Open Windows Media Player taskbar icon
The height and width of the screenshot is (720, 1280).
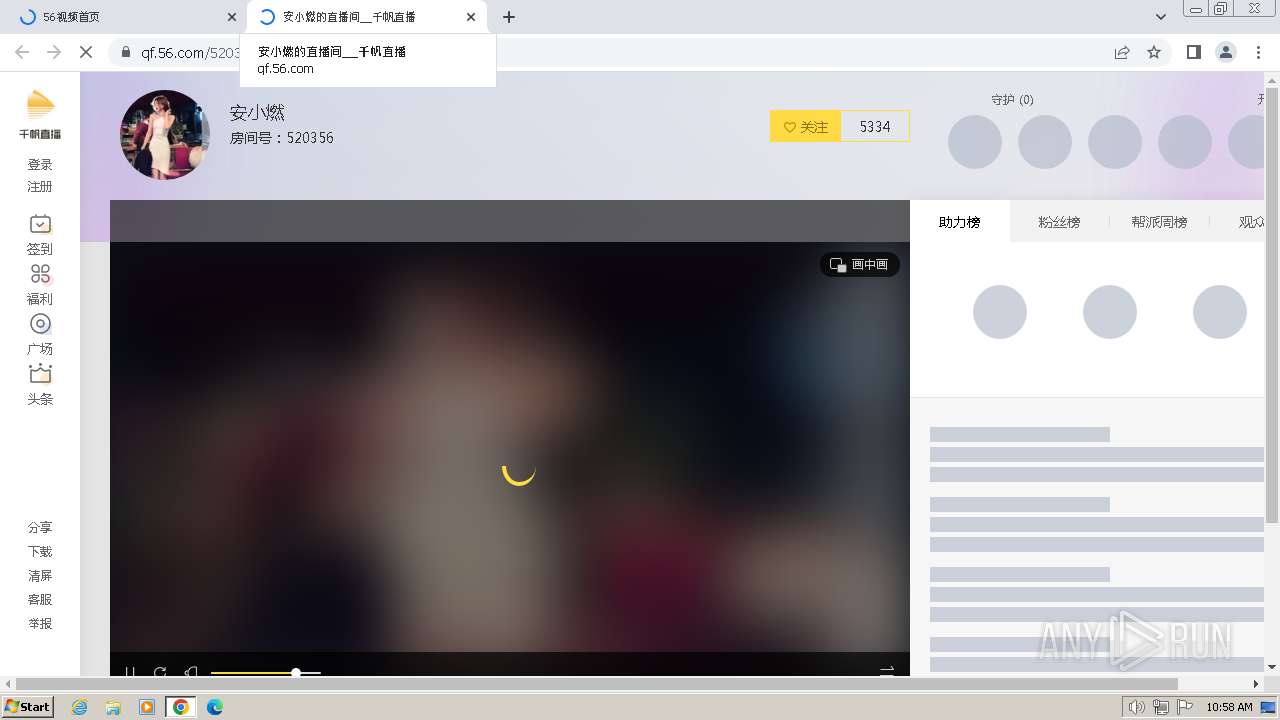click(x=147, y=707)
